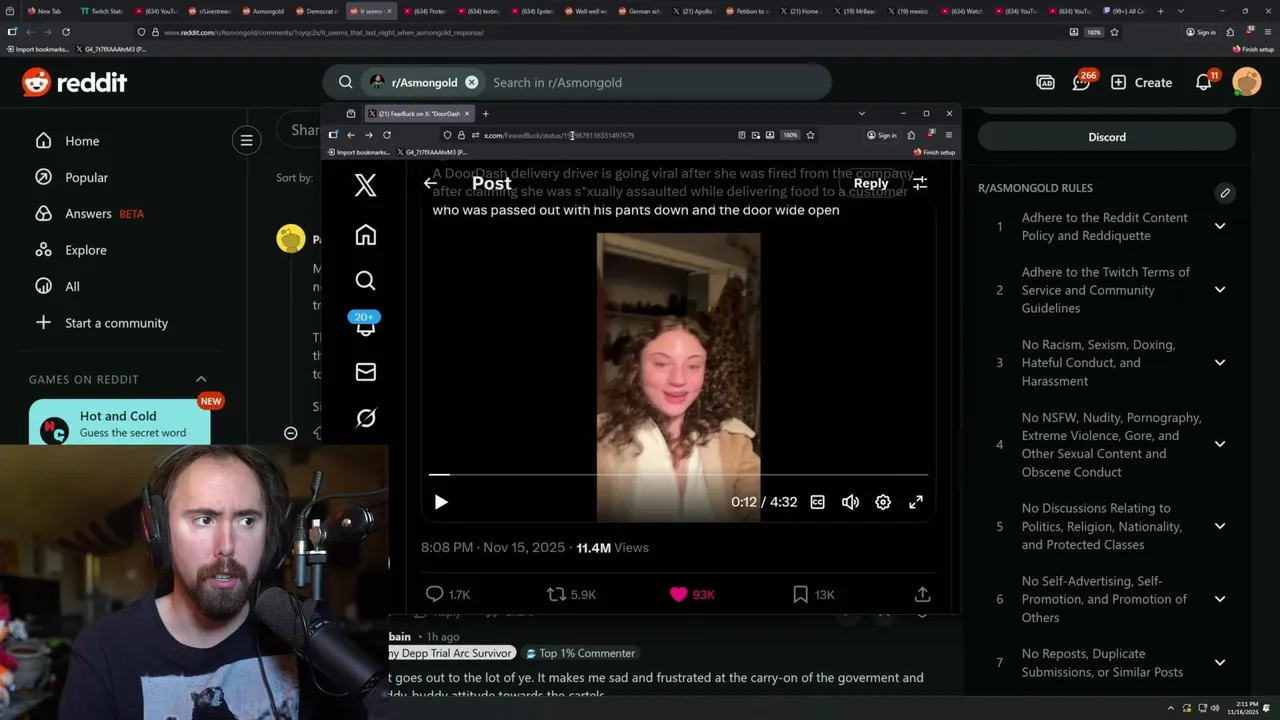Open the Reddit chat icon with 266 badge
The height and width of the screenshot is (720, 1280).
1083,82
